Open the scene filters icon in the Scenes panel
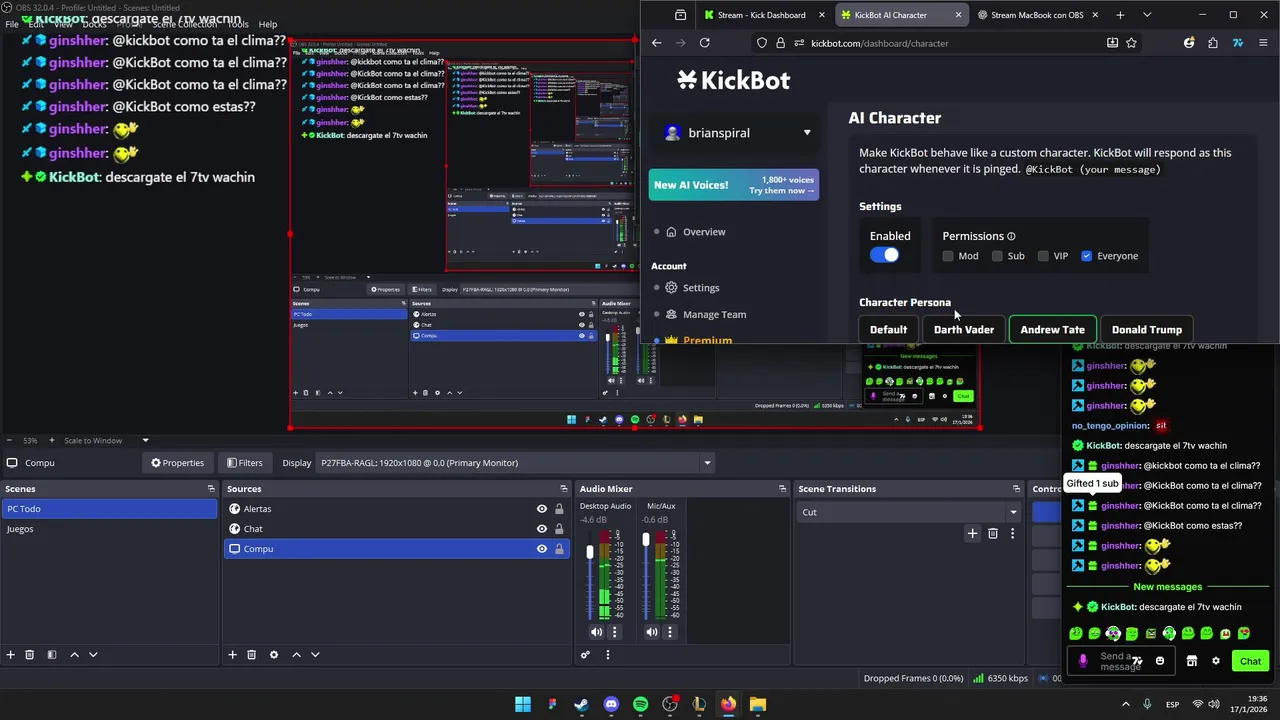The height and width of the screenshot is (720, 1280). [51, 655]
